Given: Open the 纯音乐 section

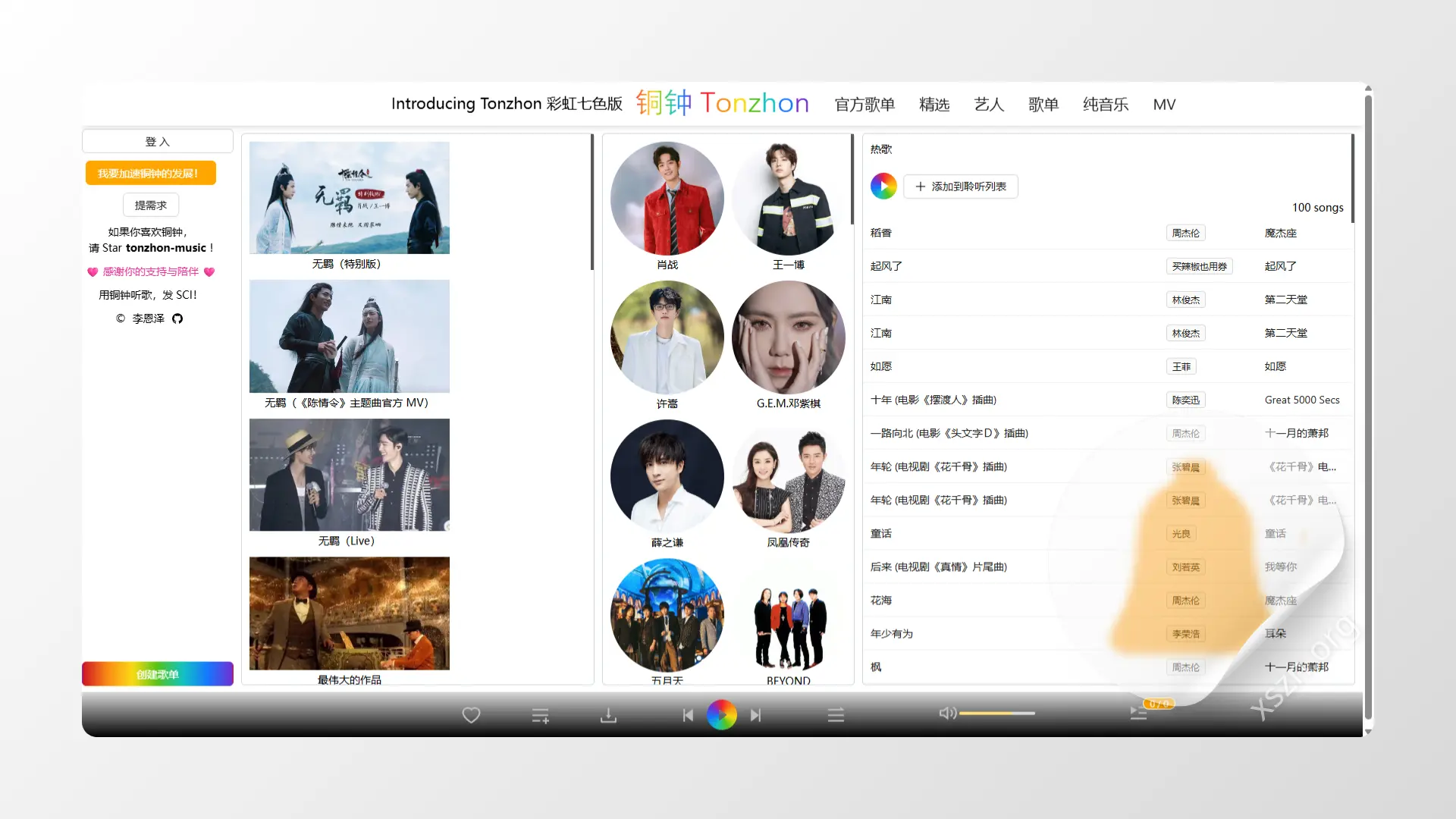Looking at the screenshot, I should click(x=1106, y=105).
